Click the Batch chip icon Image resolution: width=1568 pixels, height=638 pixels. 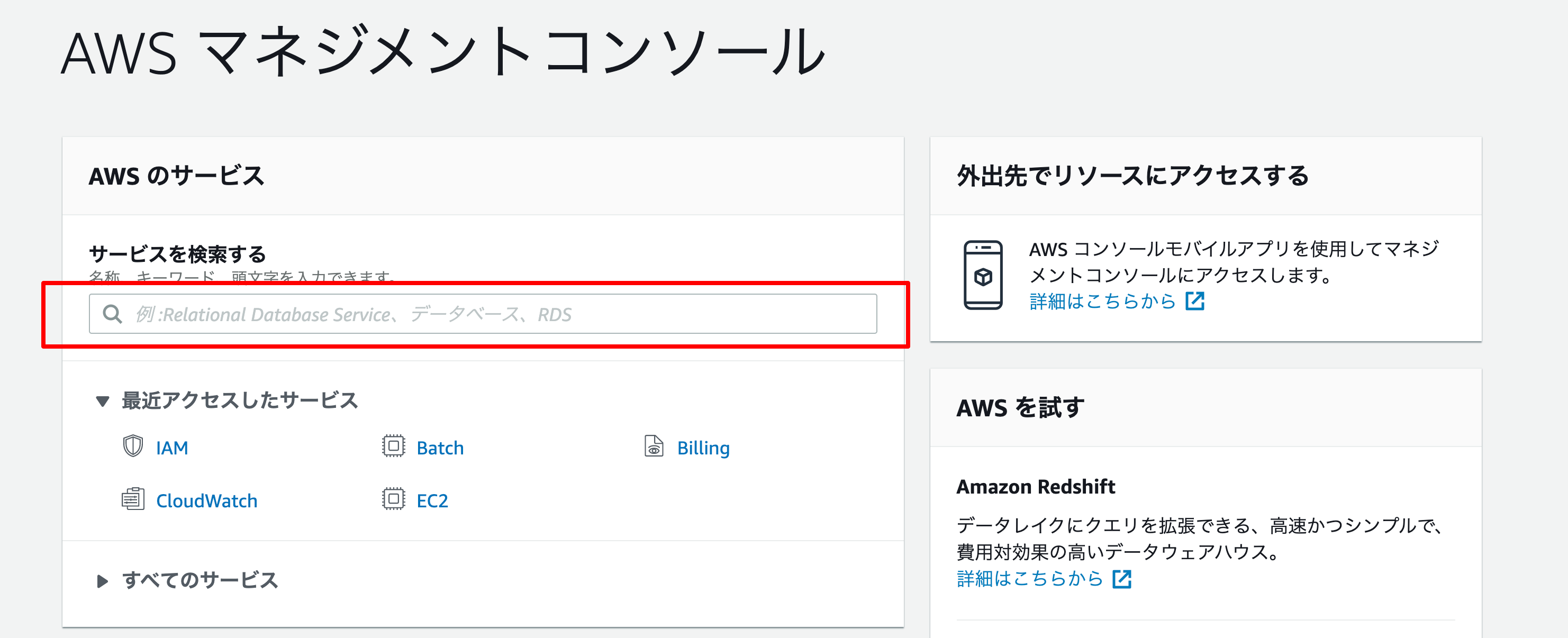click(393, 446)
